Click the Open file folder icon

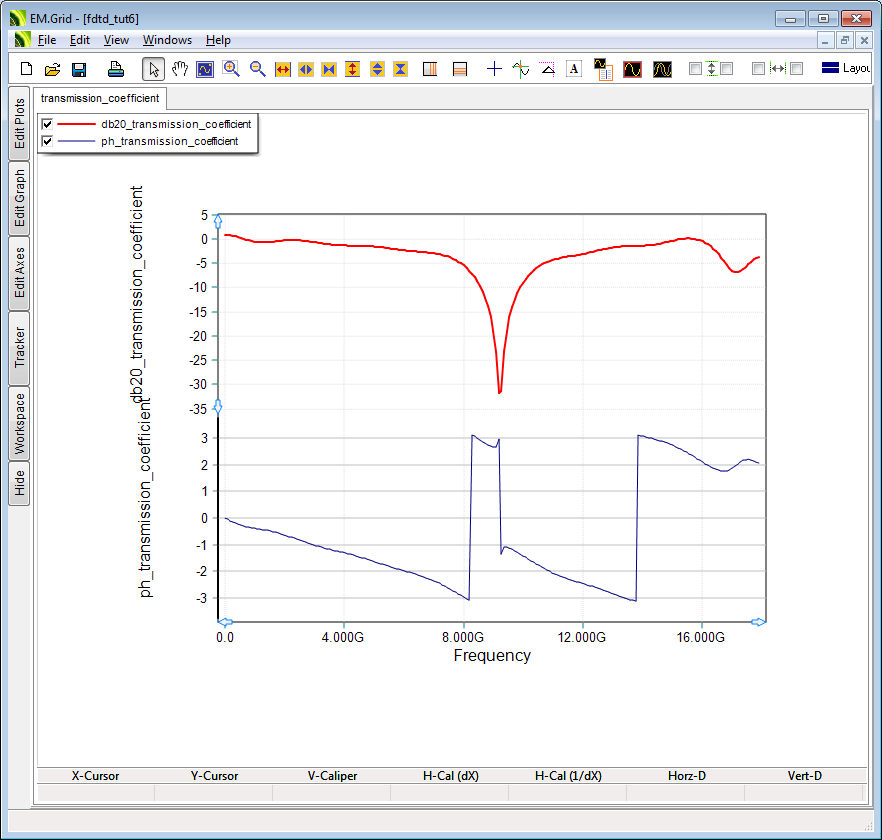coord(53,69)
